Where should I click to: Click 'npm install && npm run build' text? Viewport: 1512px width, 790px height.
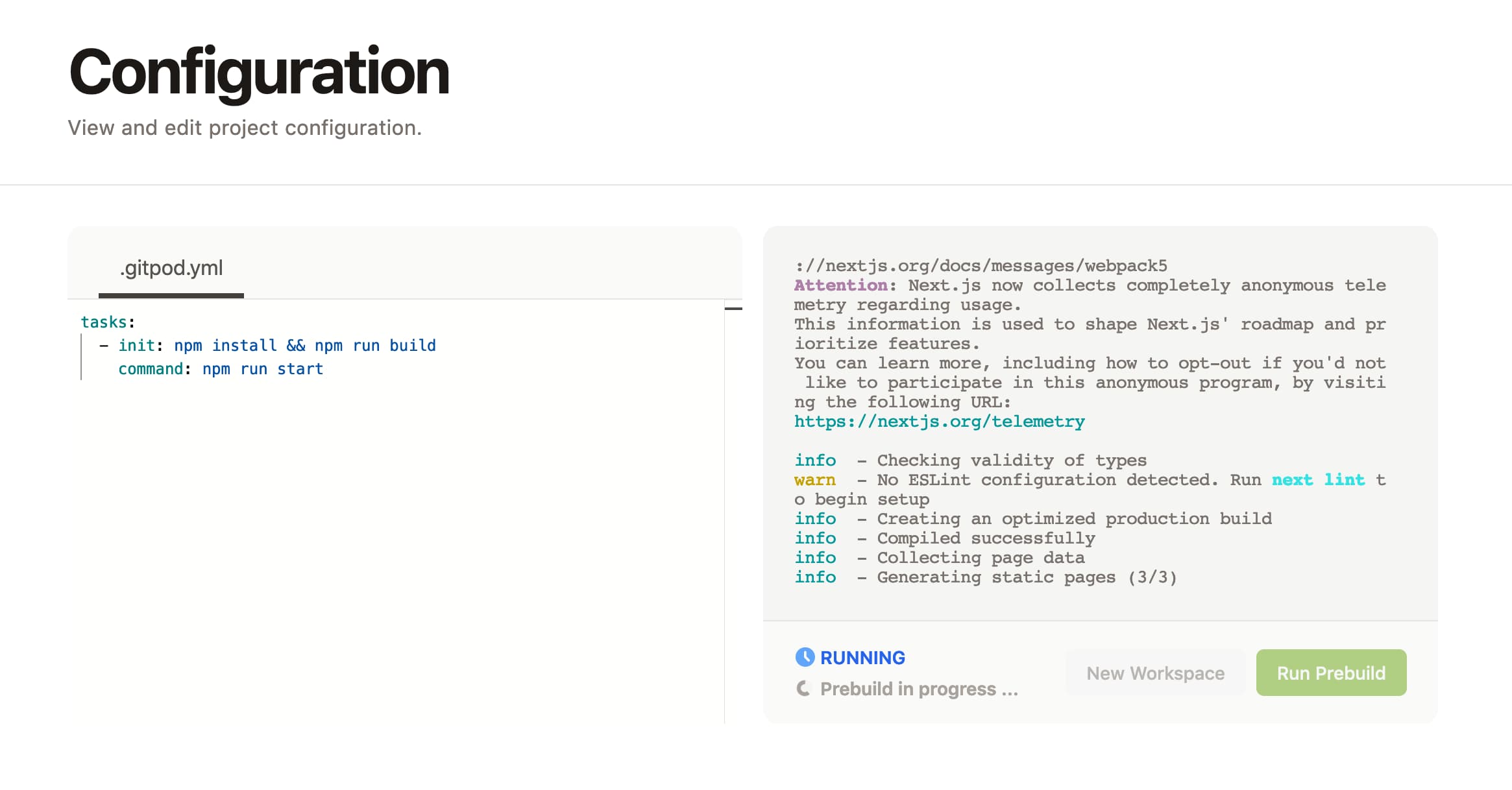click(304, 346)
